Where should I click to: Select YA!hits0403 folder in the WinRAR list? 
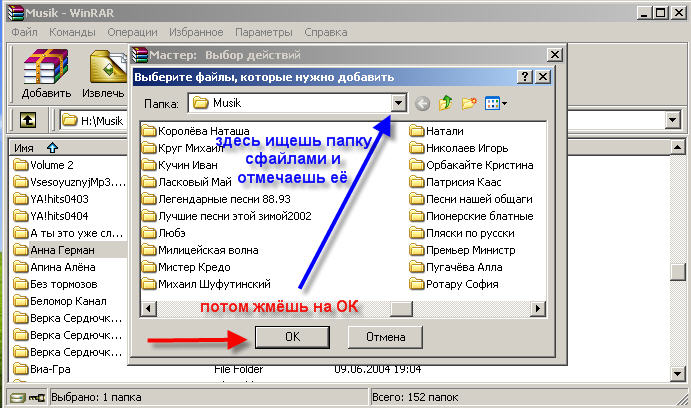[51, 199]
